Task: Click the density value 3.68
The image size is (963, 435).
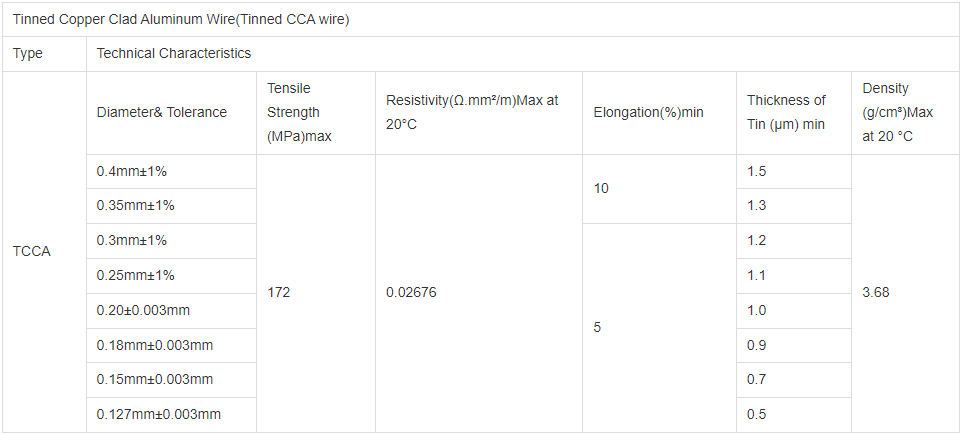Action: click(875, 293)
